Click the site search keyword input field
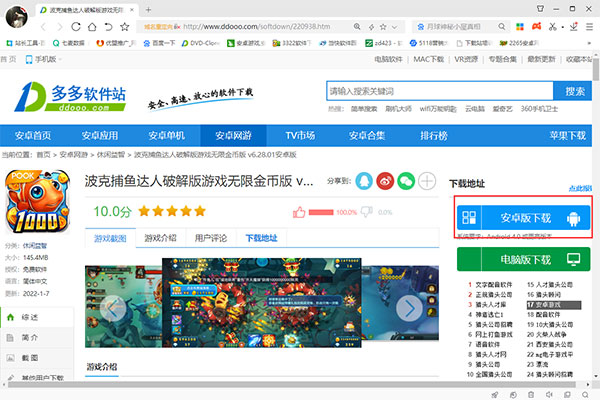 coord(440,91)
